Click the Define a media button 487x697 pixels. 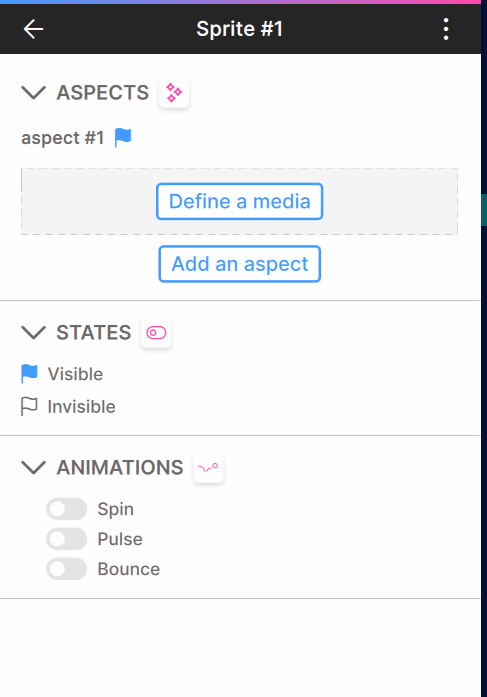pos(240,201)
